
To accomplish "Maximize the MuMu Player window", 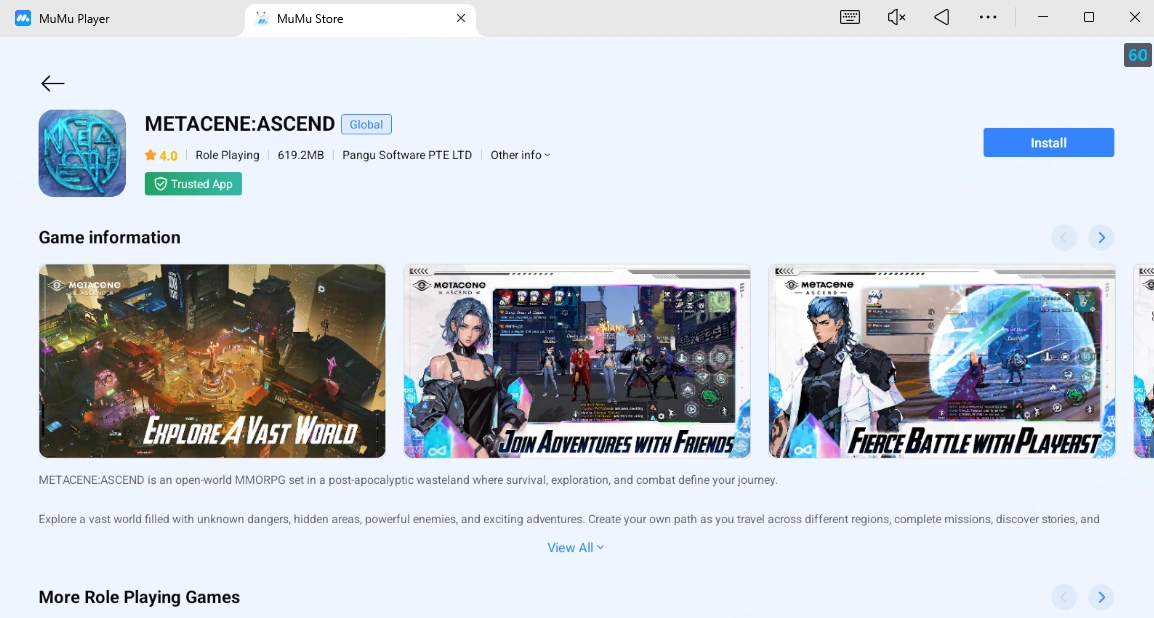I will [x=1089, y=18].
